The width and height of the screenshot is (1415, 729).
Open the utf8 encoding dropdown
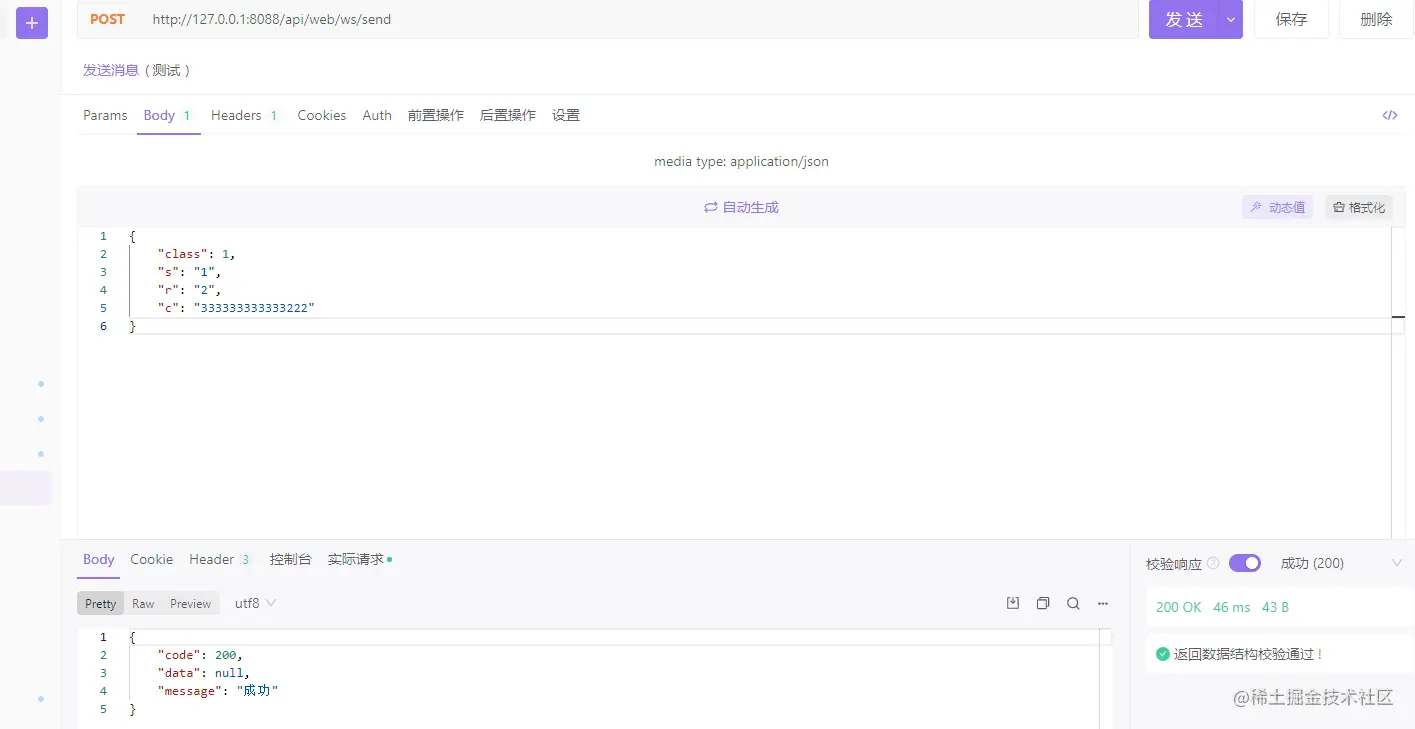pos(253,603)
